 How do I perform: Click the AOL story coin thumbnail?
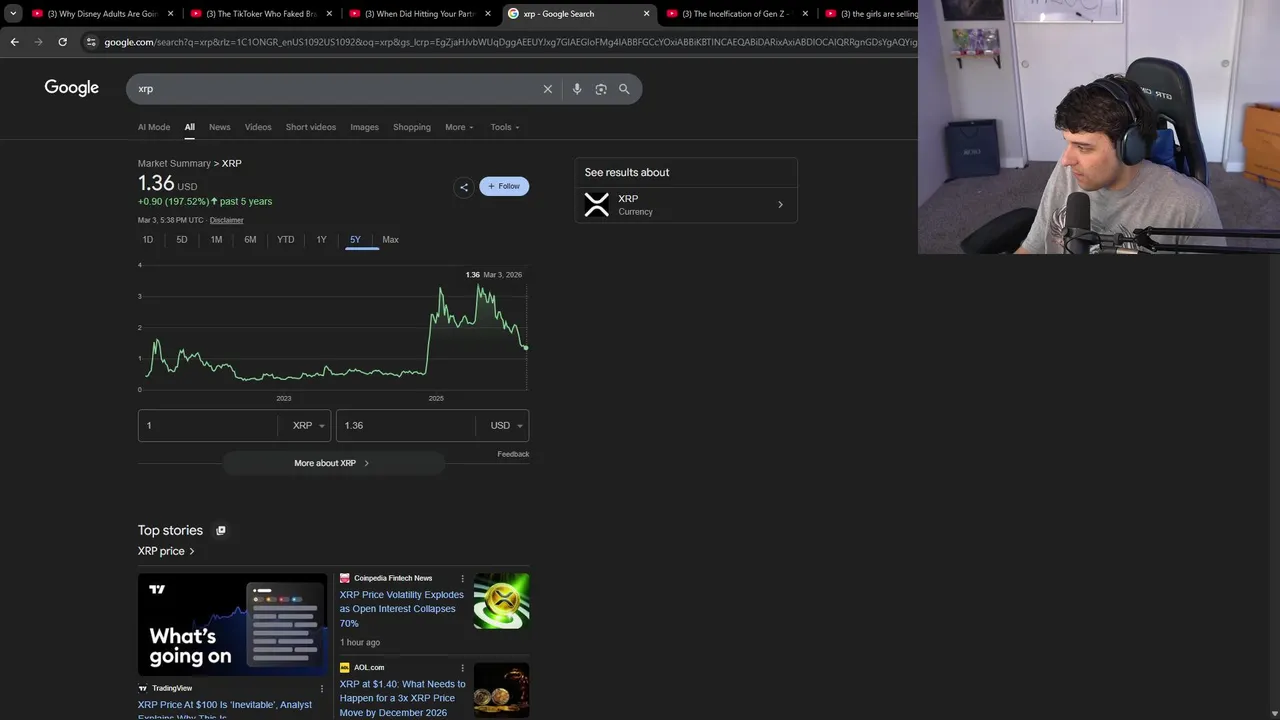coord(501,690)
